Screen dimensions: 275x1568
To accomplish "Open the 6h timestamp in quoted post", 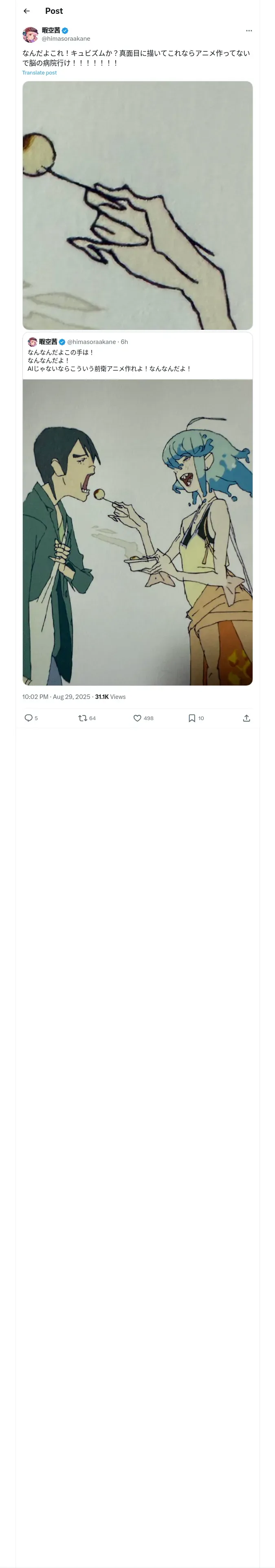I will pyautogui.click(x=124, y=342).
